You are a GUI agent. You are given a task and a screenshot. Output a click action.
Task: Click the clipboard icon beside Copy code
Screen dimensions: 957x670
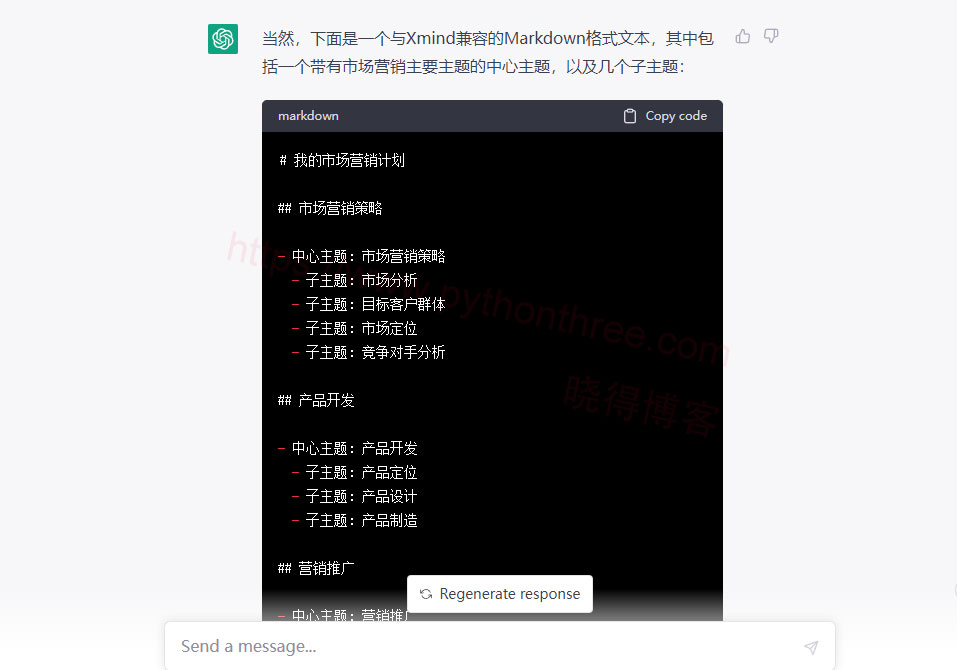click(x=630, y=116)
